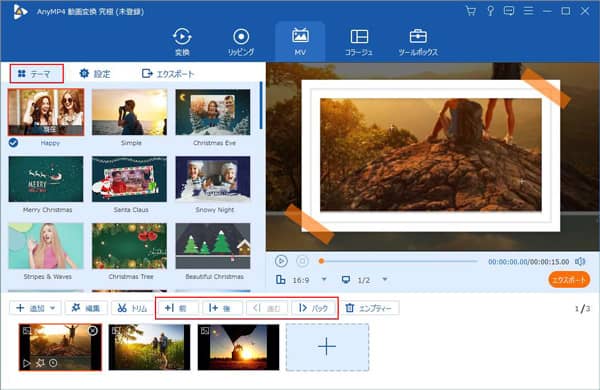Insert clip after with 後 button
Image resolution: width=600 pixels, height=390 pixels.
click(223, 308)
